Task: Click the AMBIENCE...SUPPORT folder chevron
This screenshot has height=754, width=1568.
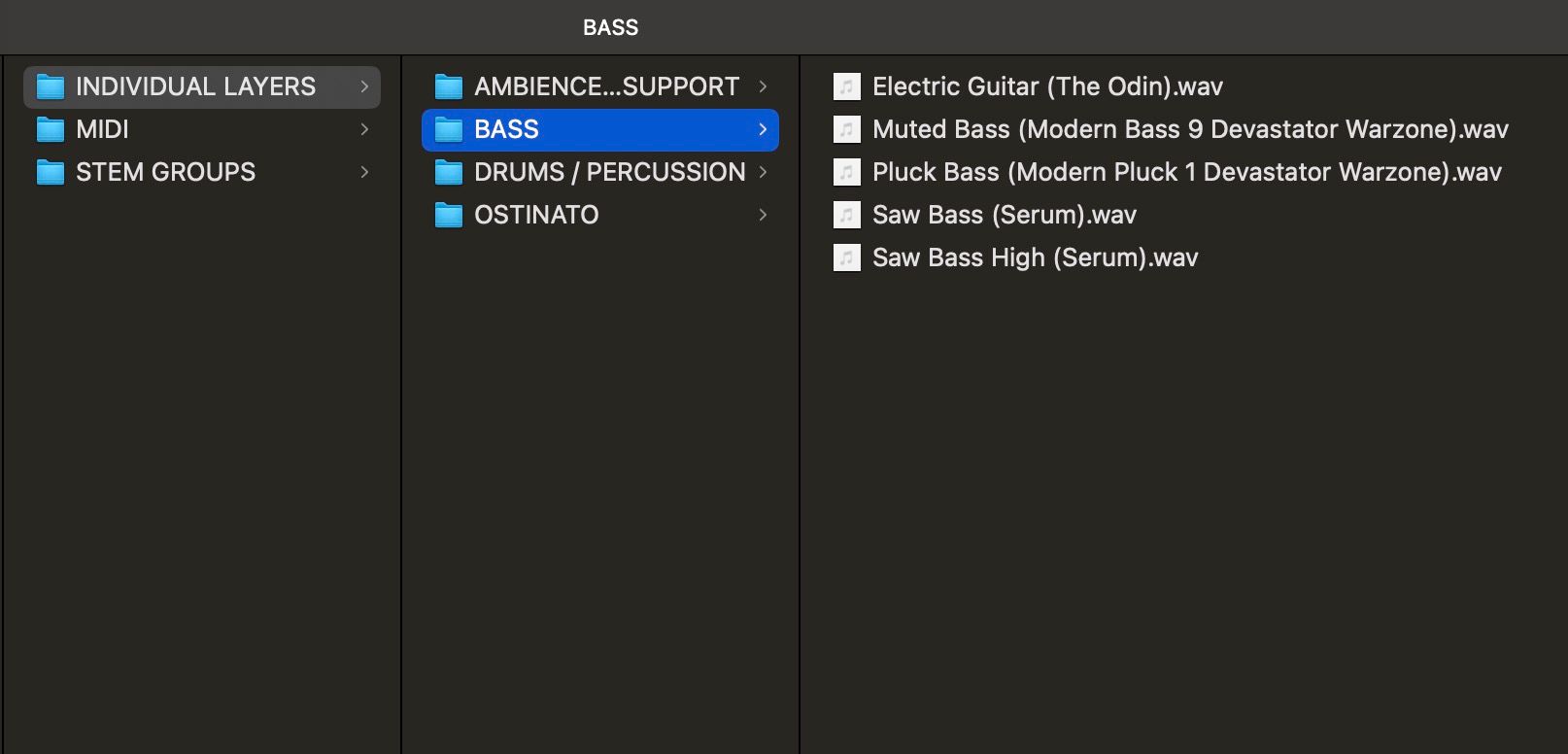Action: click(x=763, y=86)
